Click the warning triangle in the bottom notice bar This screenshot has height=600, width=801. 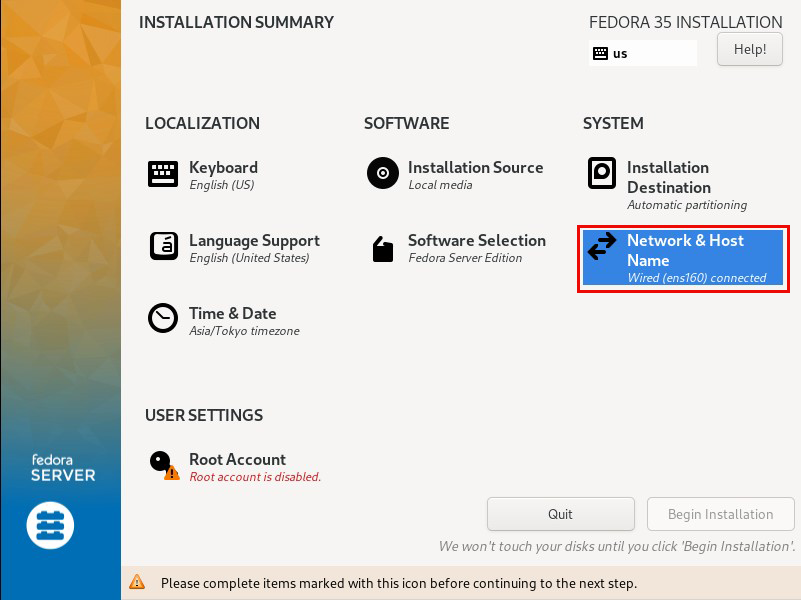click(x=137, y=582)
